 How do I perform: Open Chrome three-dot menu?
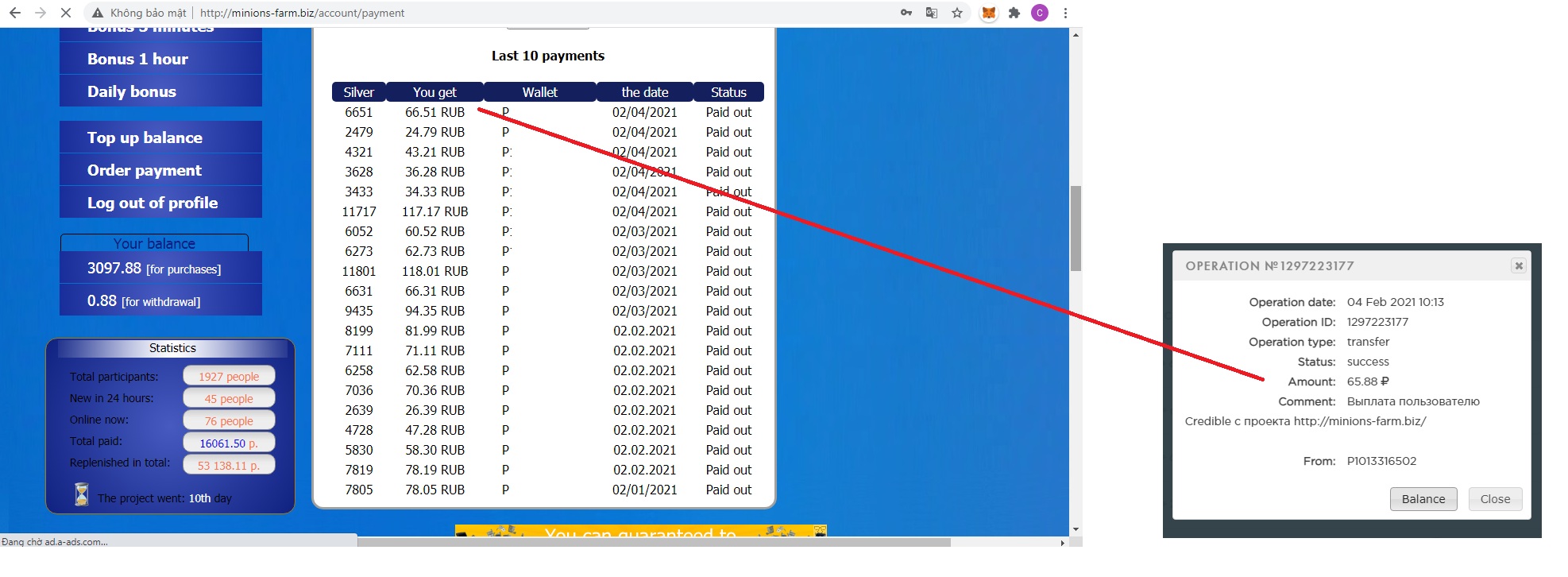pyautogui.click(x=1065, y=13)
